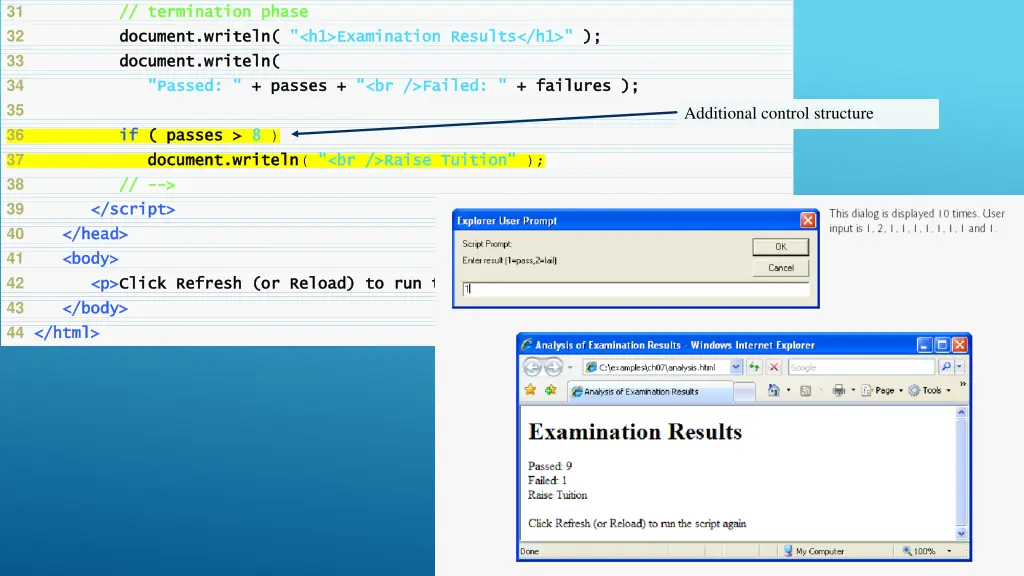The width and height of the screenshot is (1024, 576).
Task: Click the scroll down arrow in browser
Action: 961,534
